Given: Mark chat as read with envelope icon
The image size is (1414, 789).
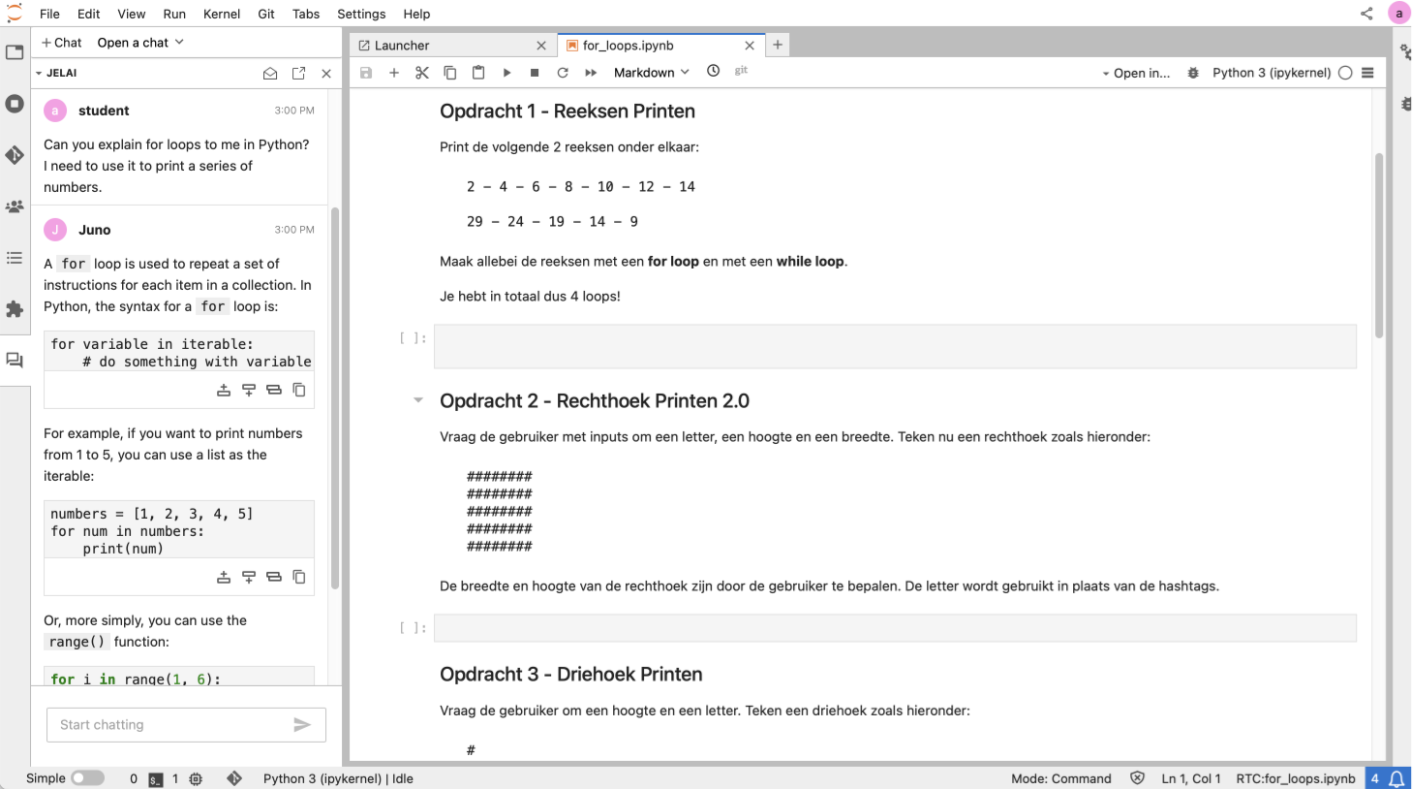Looking at the screenshot, I should click(270, 74).
